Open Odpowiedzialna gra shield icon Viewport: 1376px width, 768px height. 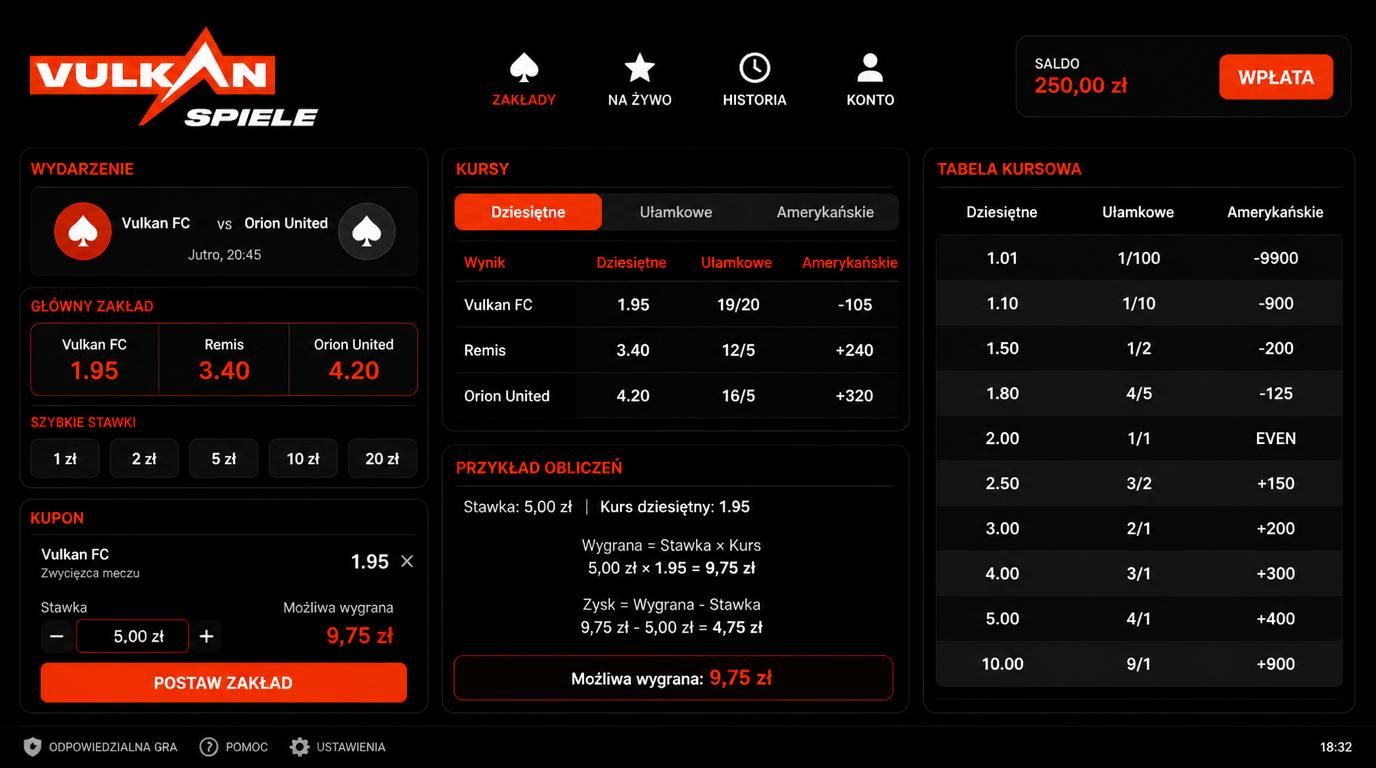click(32, 747)
